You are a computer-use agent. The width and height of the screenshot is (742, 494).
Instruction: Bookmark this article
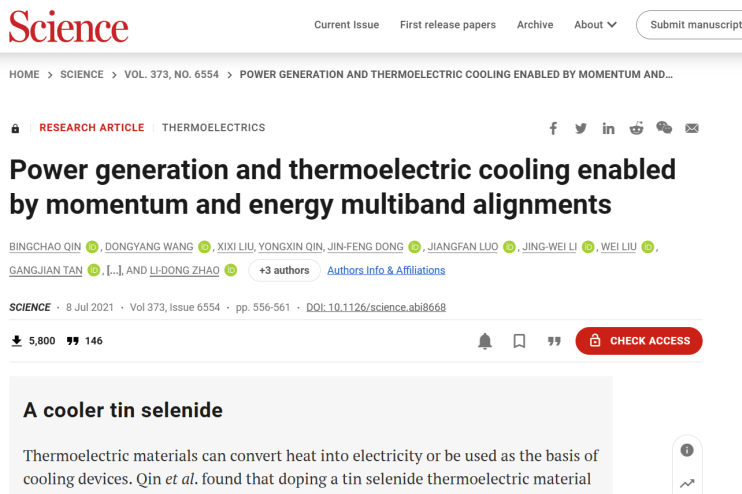[519, 341]
